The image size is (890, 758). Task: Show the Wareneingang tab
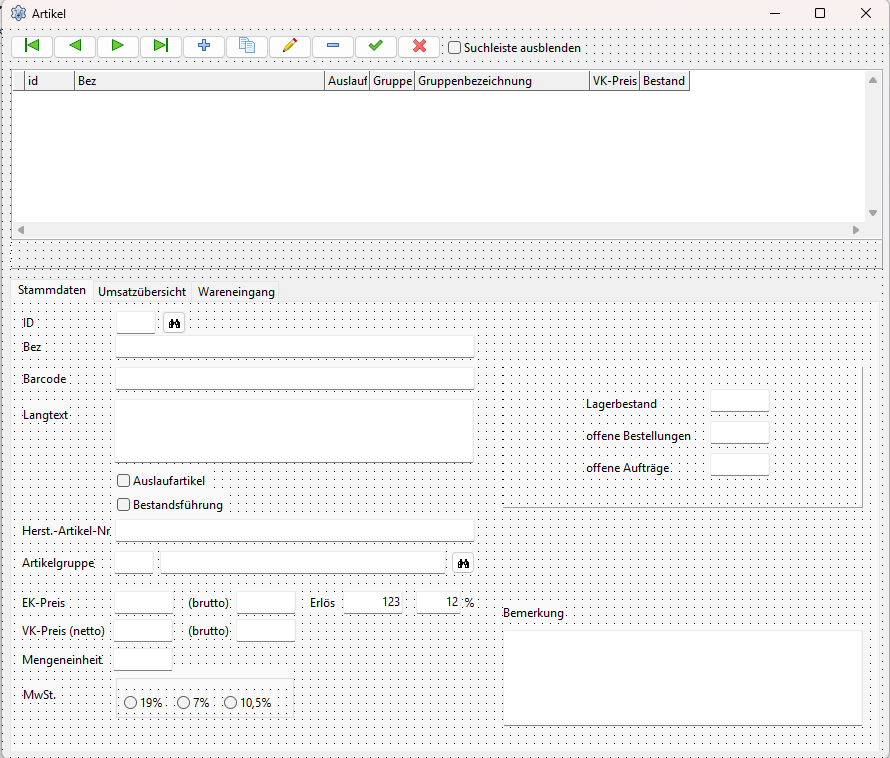point(236,292)
